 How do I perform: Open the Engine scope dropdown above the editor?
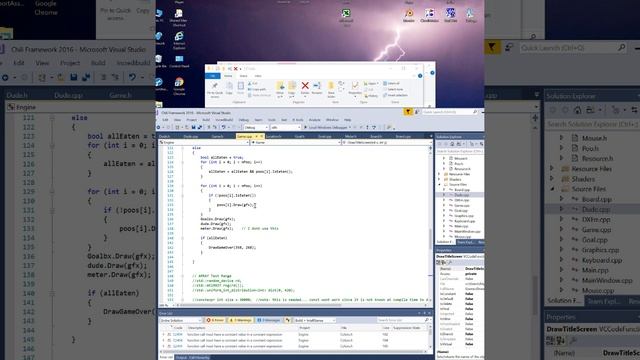(x=204, y=142)
